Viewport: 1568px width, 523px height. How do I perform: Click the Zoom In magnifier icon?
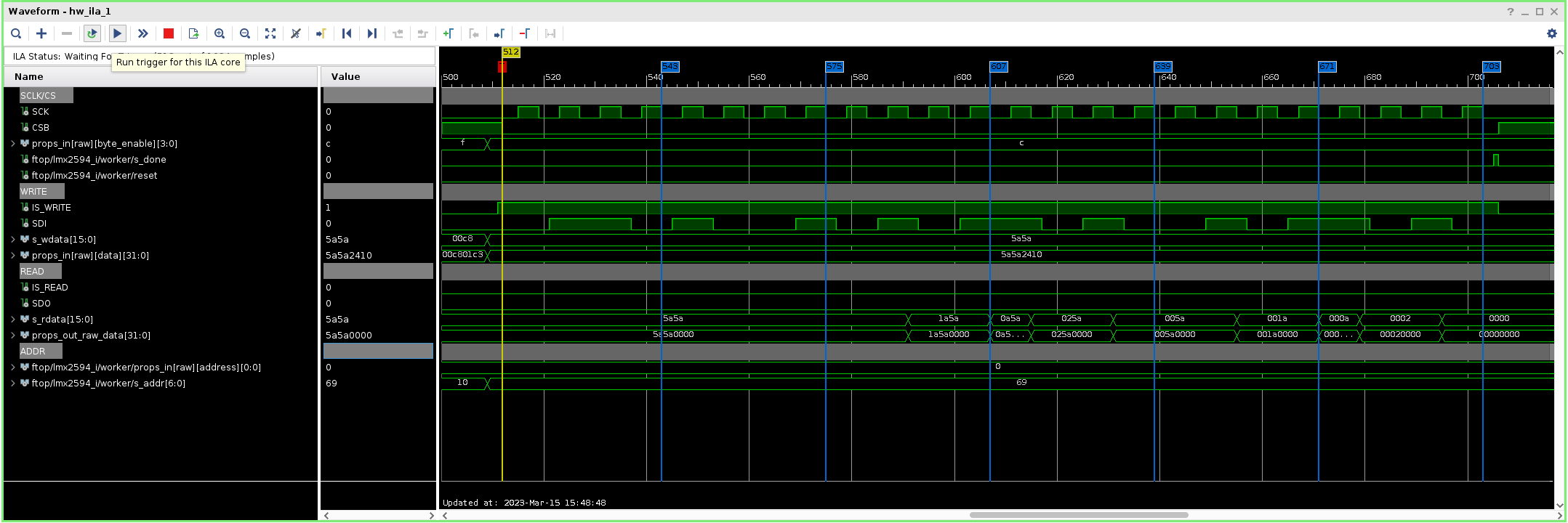tap(220, 33)
